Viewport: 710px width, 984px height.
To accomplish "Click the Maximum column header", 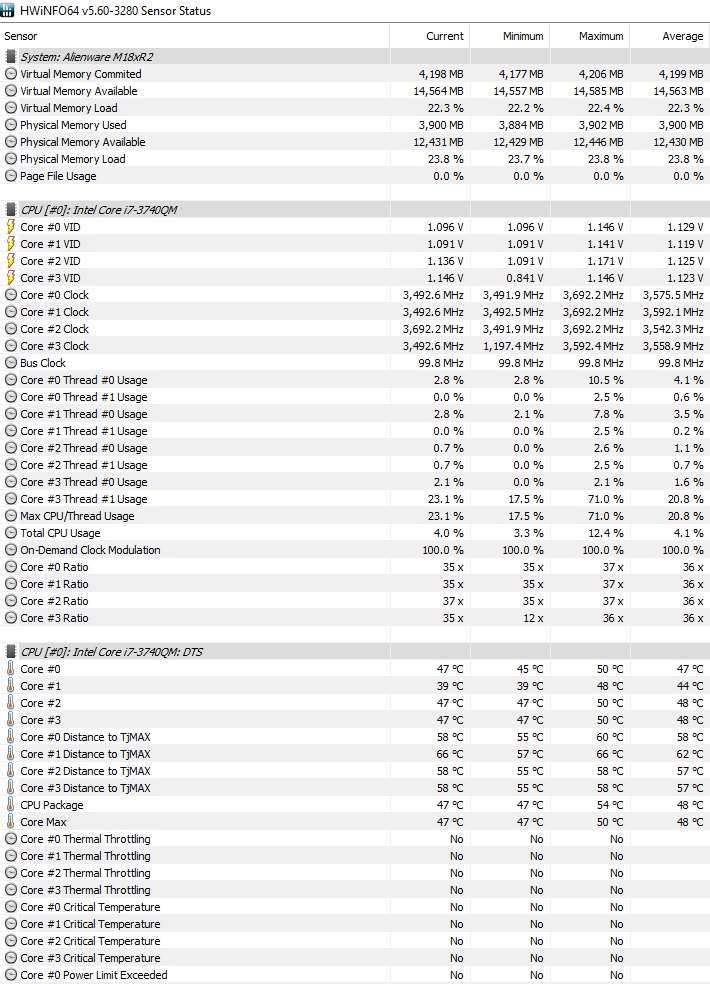I will [x=590, y=36].
